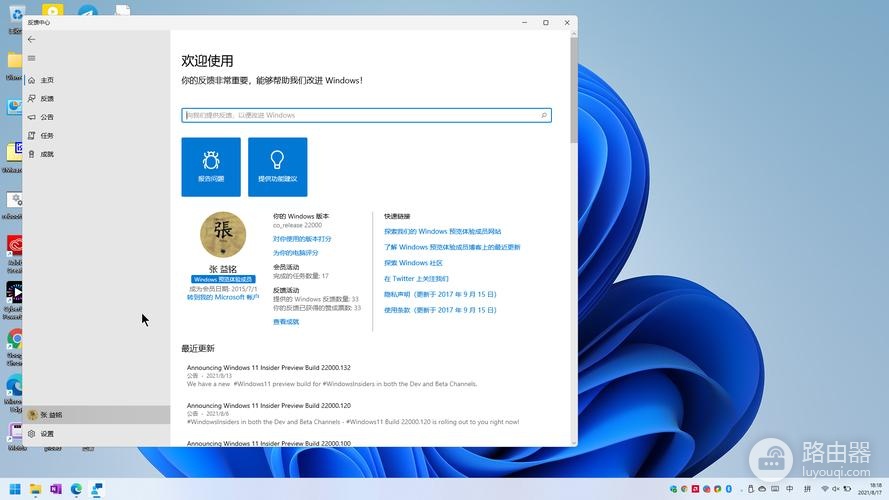
Task: Open 转到我的 Microsoft 帐户 link
Action: tap(223, 297)
